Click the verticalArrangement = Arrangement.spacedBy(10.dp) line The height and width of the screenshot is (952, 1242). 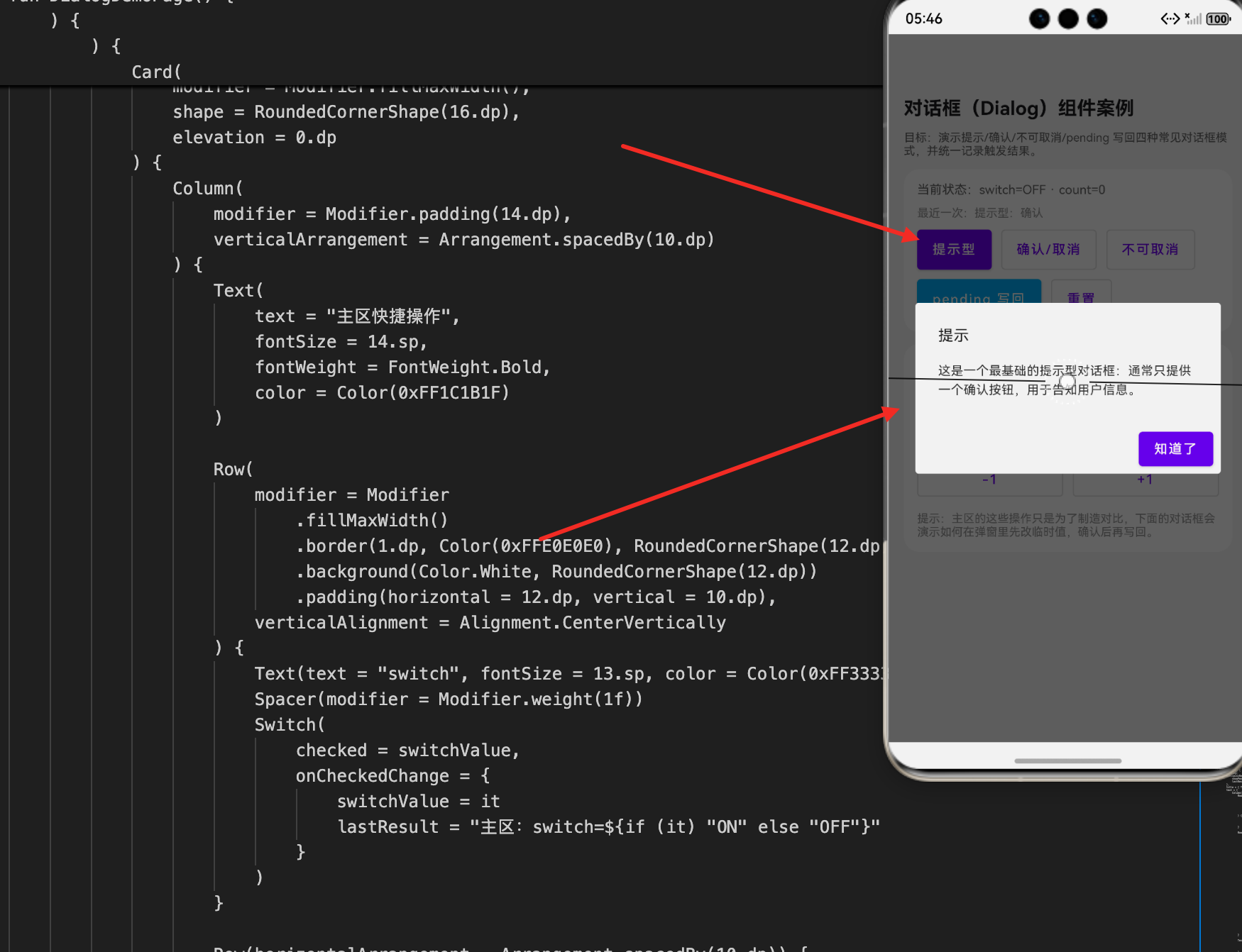pos(463,240)
